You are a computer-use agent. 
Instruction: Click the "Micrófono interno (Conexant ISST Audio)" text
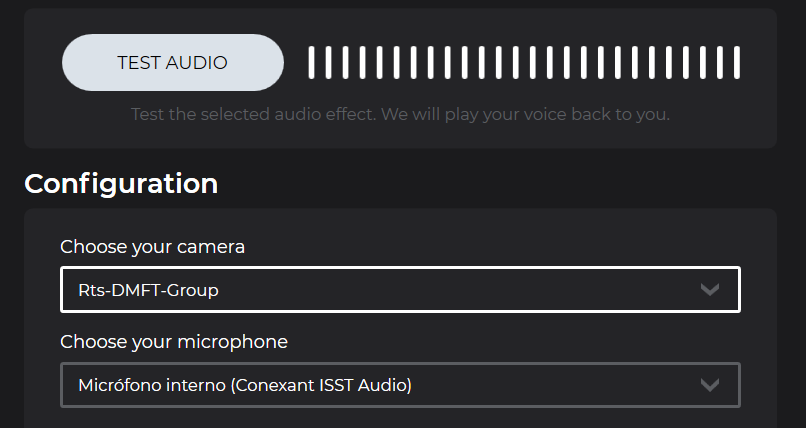tap(245, 385)
